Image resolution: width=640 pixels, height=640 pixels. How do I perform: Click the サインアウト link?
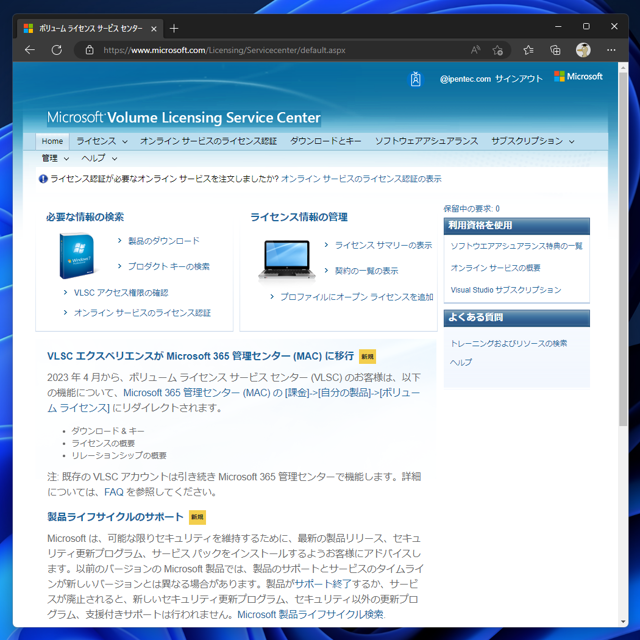[x=519, y=79]
